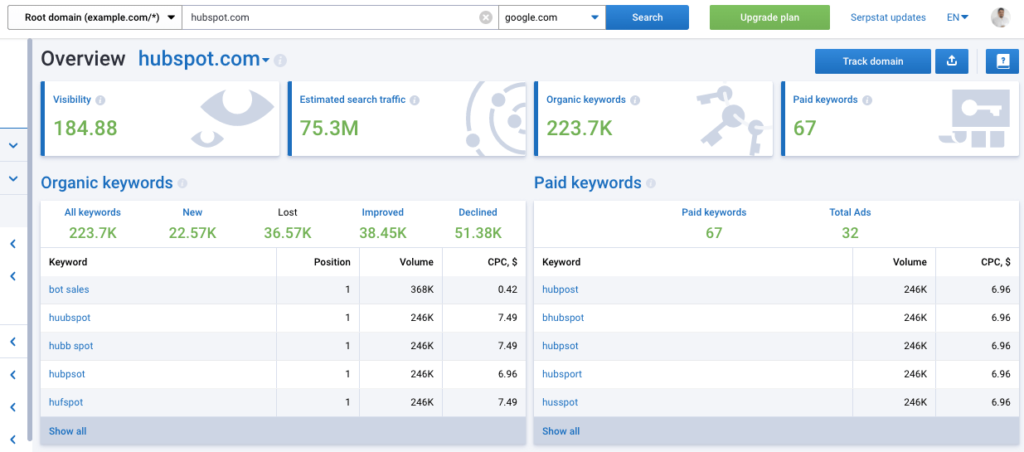Open the Serpstat updates link
The width and height of the screenshot is (1024, 452).
tap(888, 18)
